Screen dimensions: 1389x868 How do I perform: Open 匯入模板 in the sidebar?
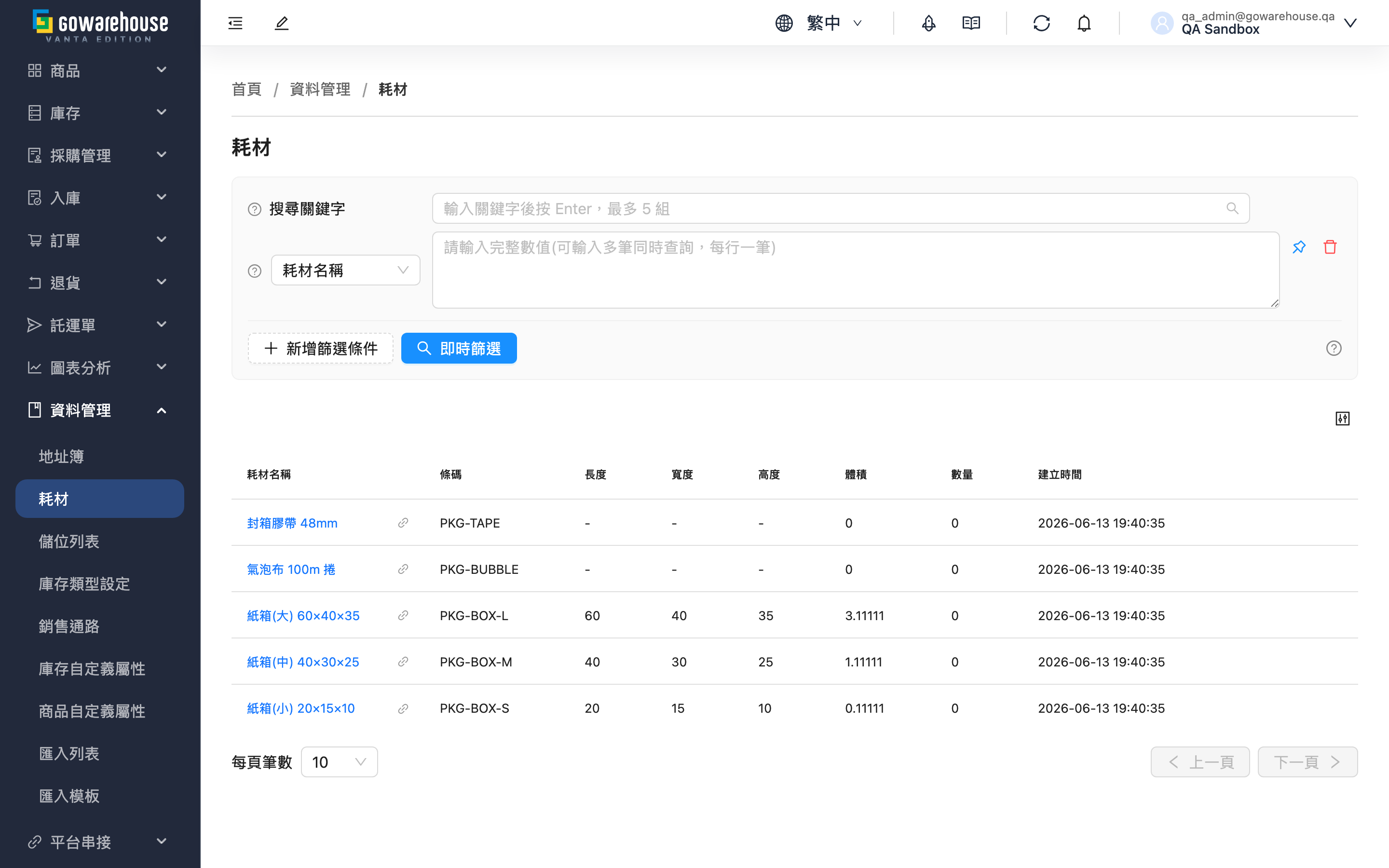coord(100,796)
